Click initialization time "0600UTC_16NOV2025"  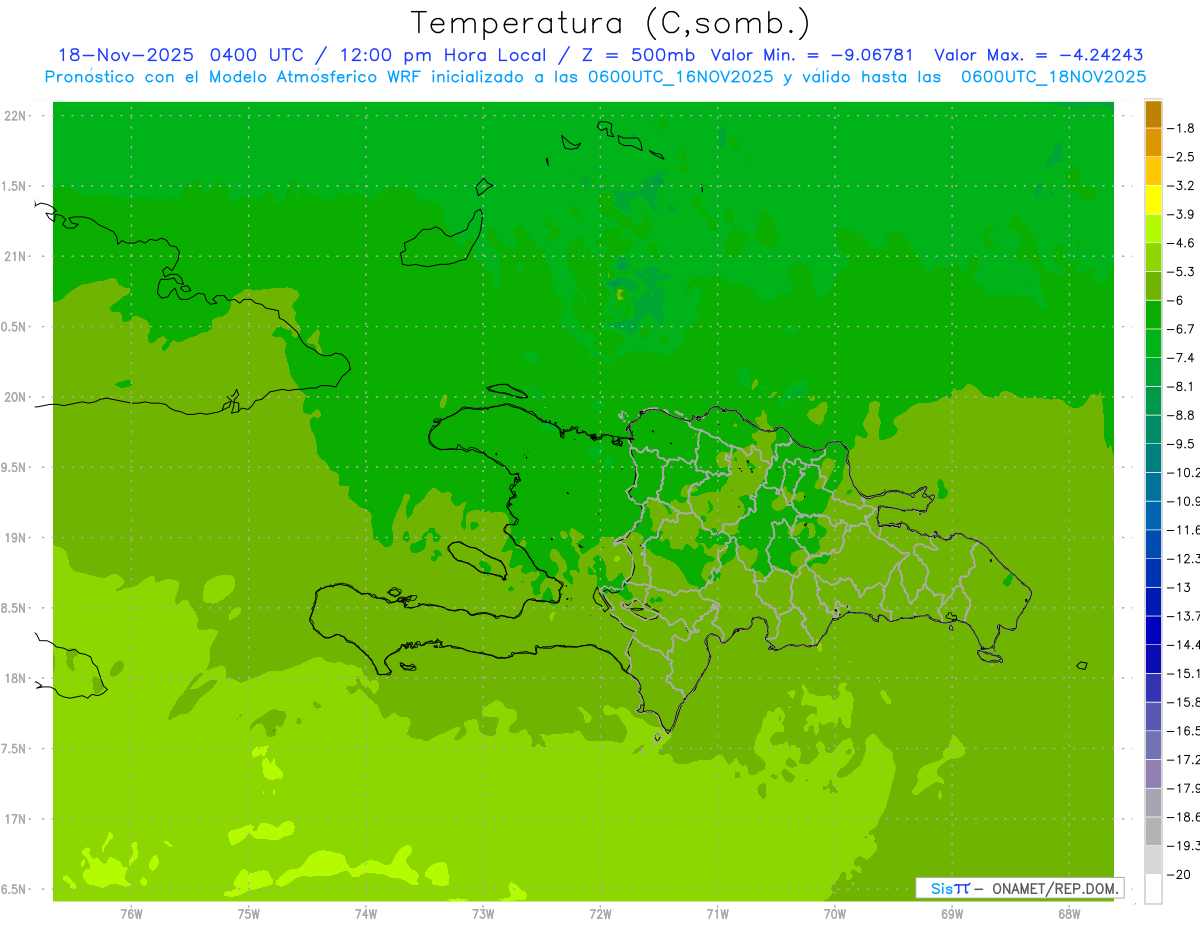(679, 77)
